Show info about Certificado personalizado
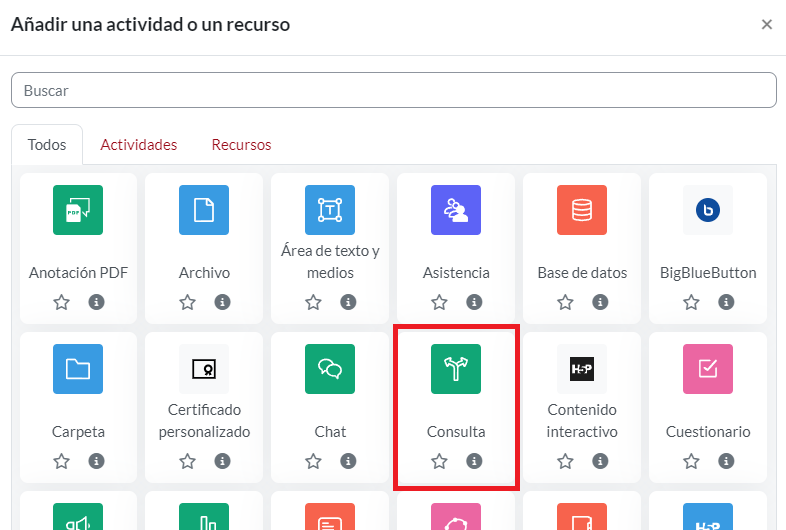 tap(223, 460)
